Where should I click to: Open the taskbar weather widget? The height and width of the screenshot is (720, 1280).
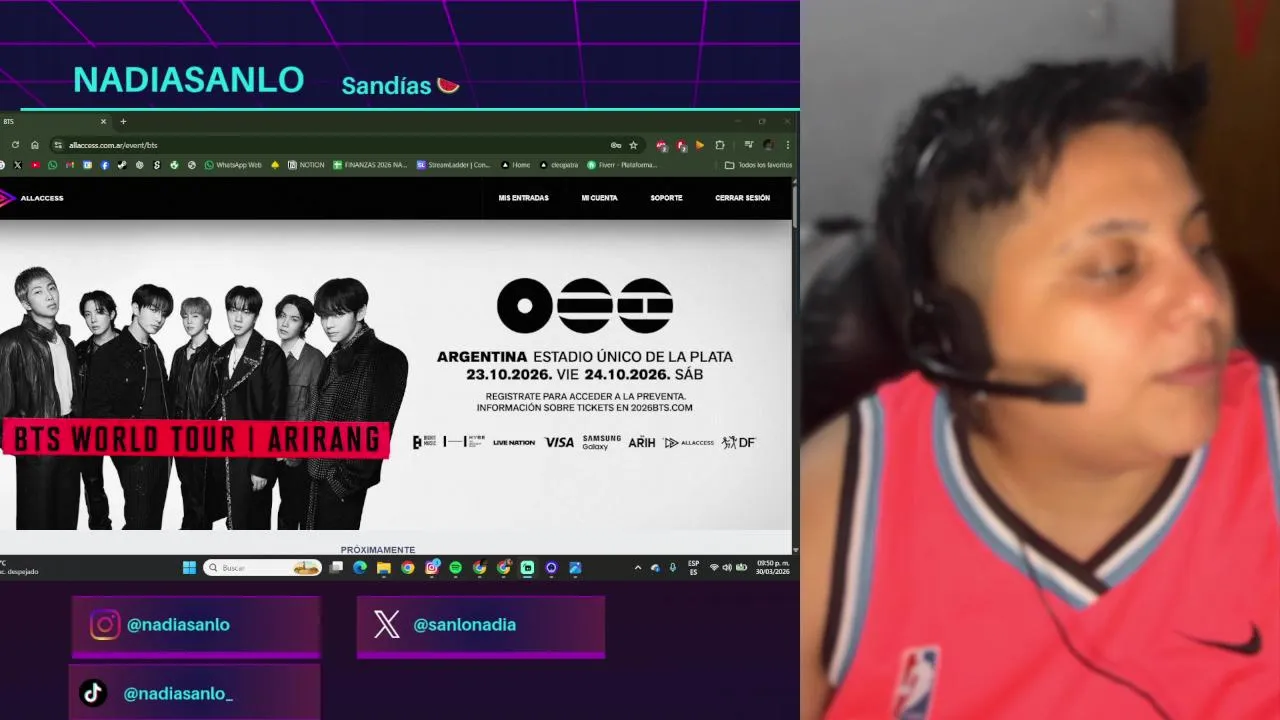(20, 568)
